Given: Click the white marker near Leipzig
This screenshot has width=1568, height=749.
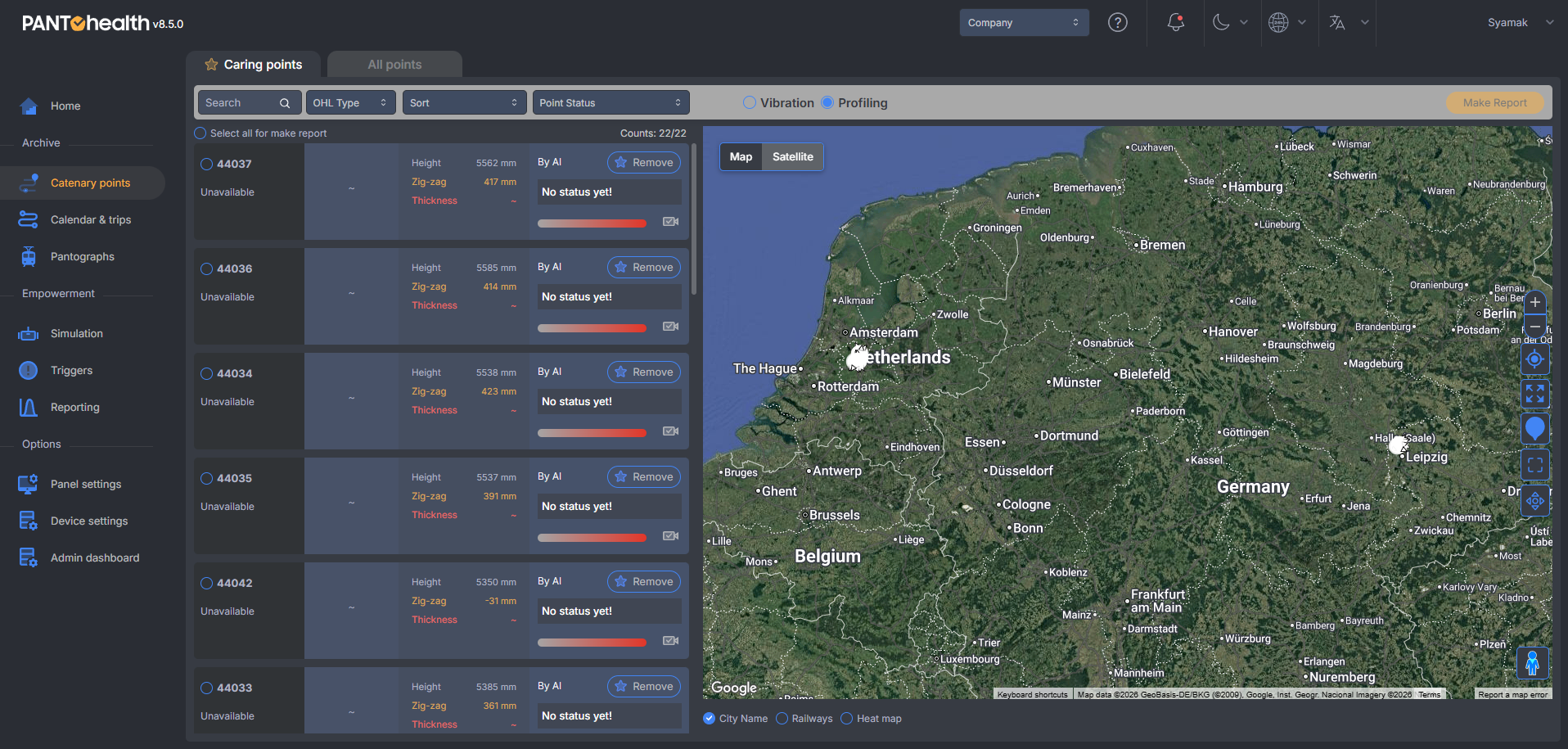Looking at the screenshot, I should [1398, 444].
